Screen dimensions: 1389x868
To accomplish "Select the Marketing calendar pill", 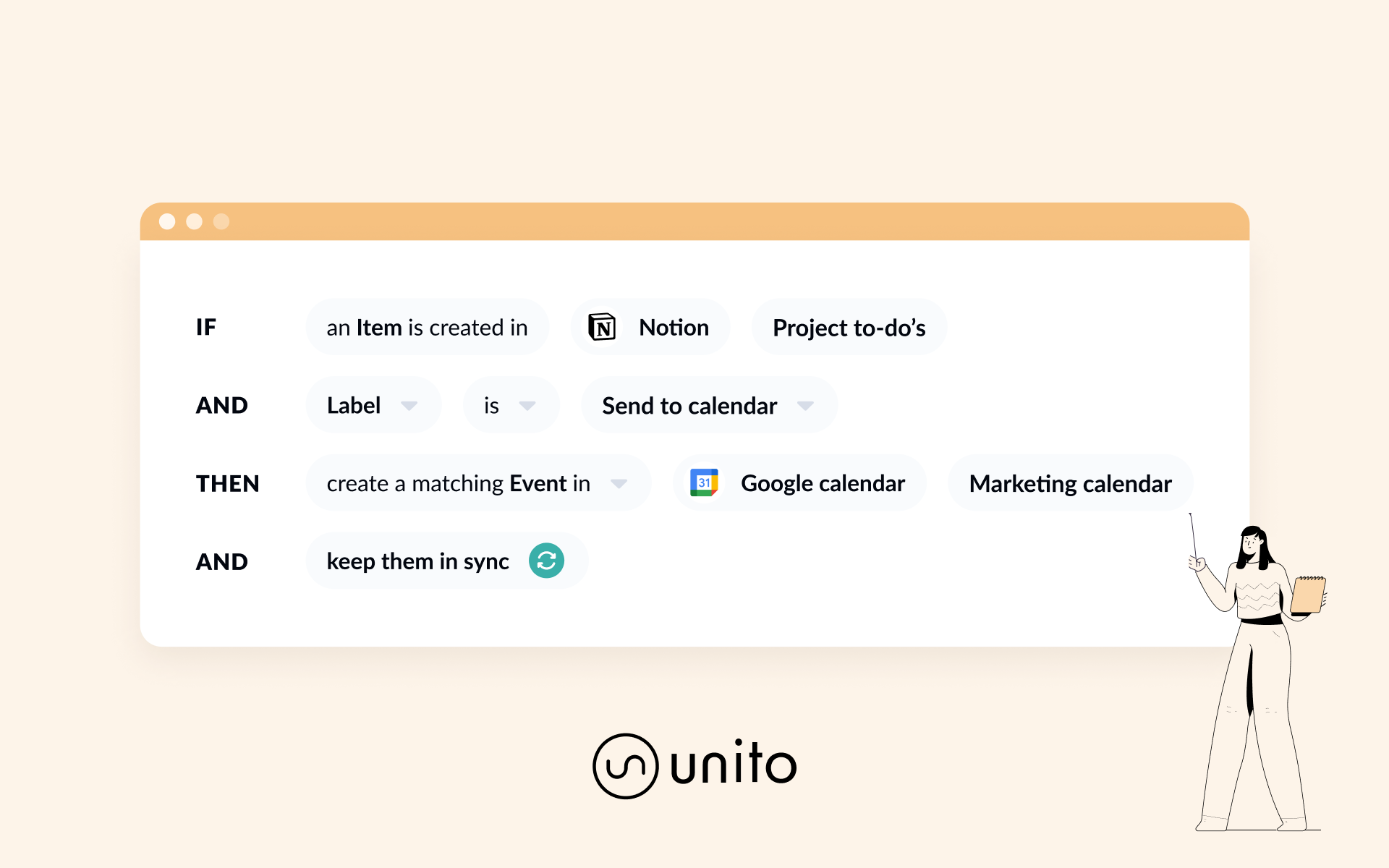I will (x=1069, y=483).
